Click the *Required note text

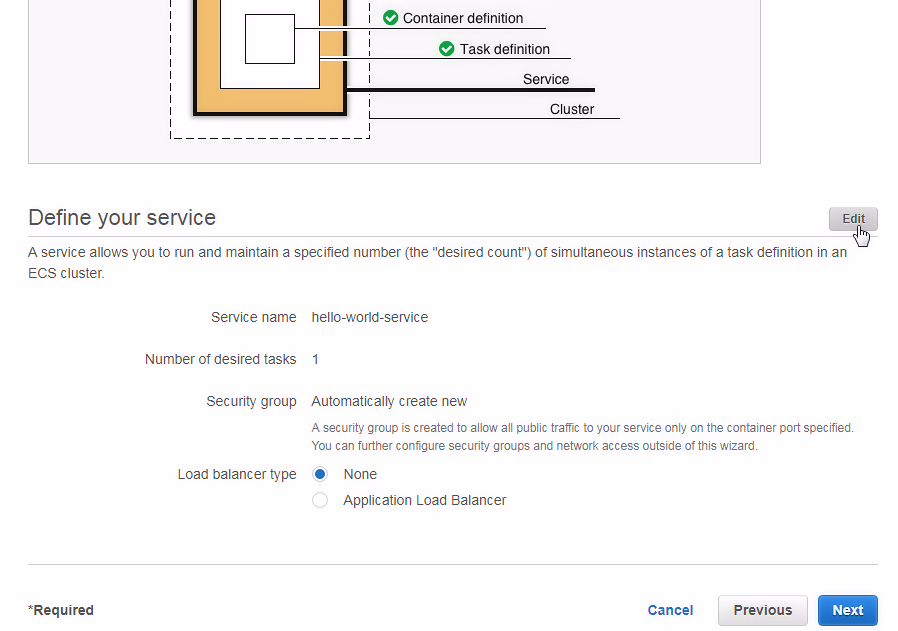61,610
